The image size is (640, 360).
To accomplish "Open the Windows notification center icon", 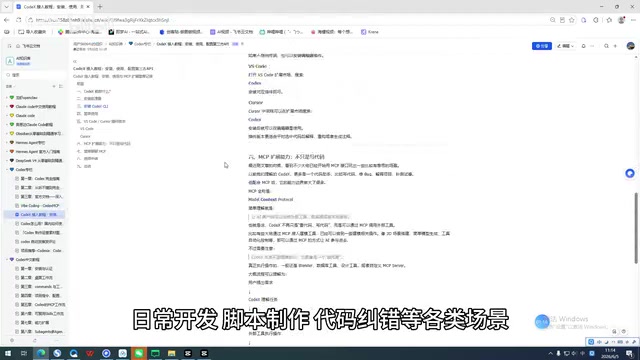I will pos(629,353).
